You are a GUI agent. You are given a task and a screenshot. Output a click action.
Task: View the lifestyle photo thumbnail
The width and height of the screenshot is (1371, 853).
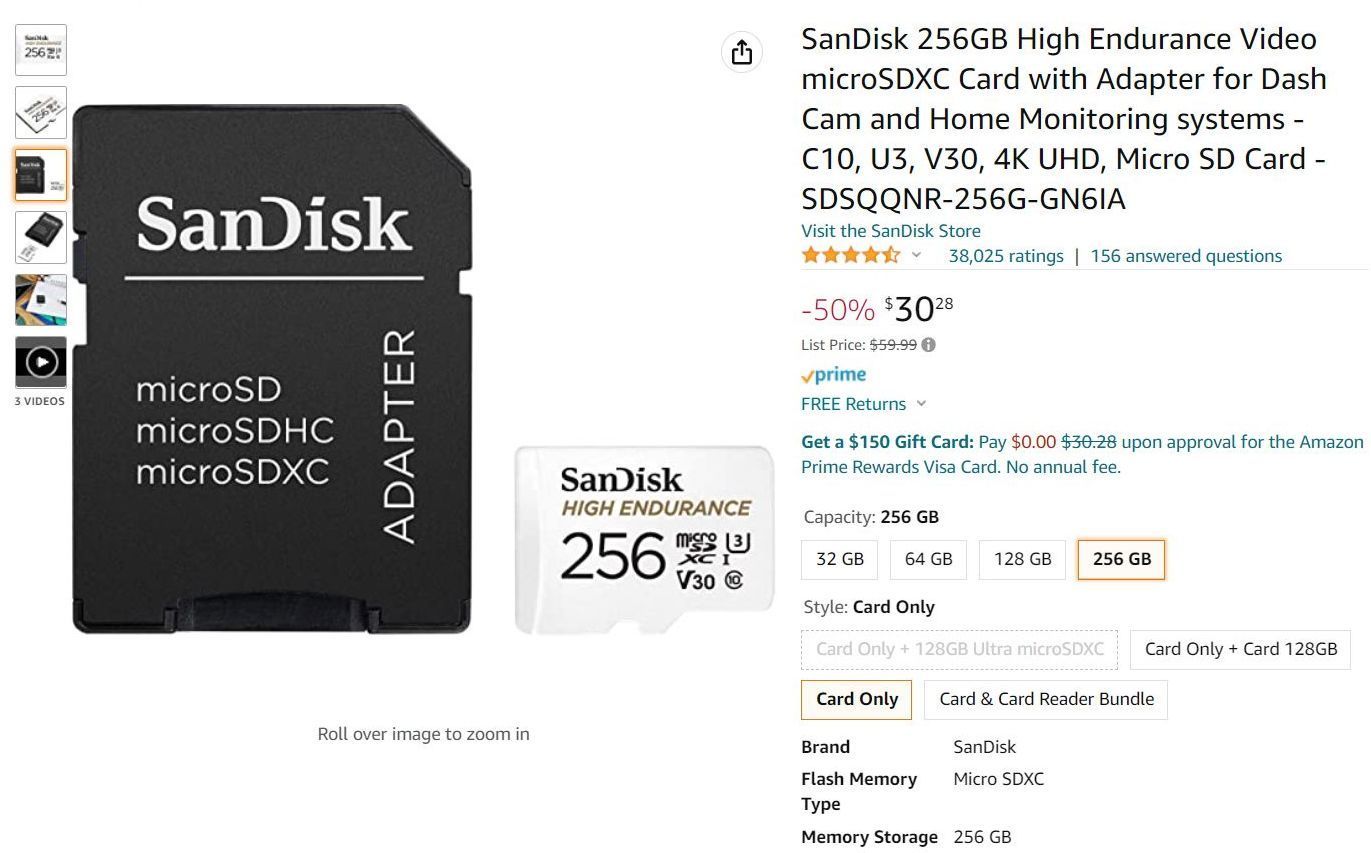40,299
